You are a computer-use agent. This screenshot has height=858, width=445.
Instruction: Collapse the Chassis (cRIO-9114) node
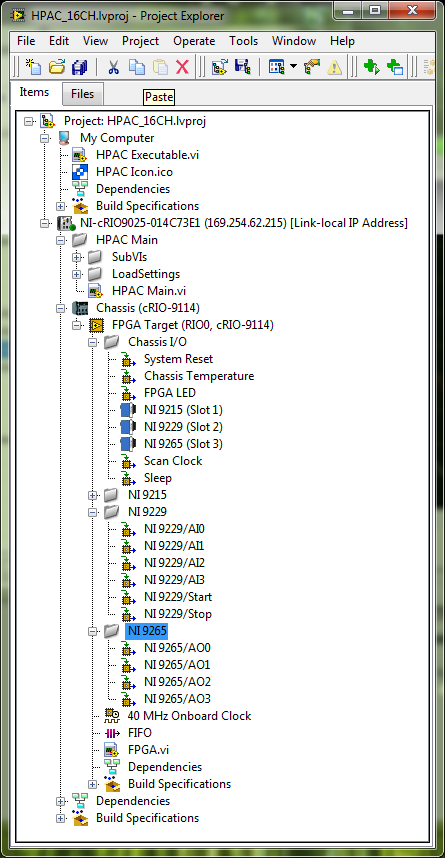pyautogui.click(x=61, y=309)
